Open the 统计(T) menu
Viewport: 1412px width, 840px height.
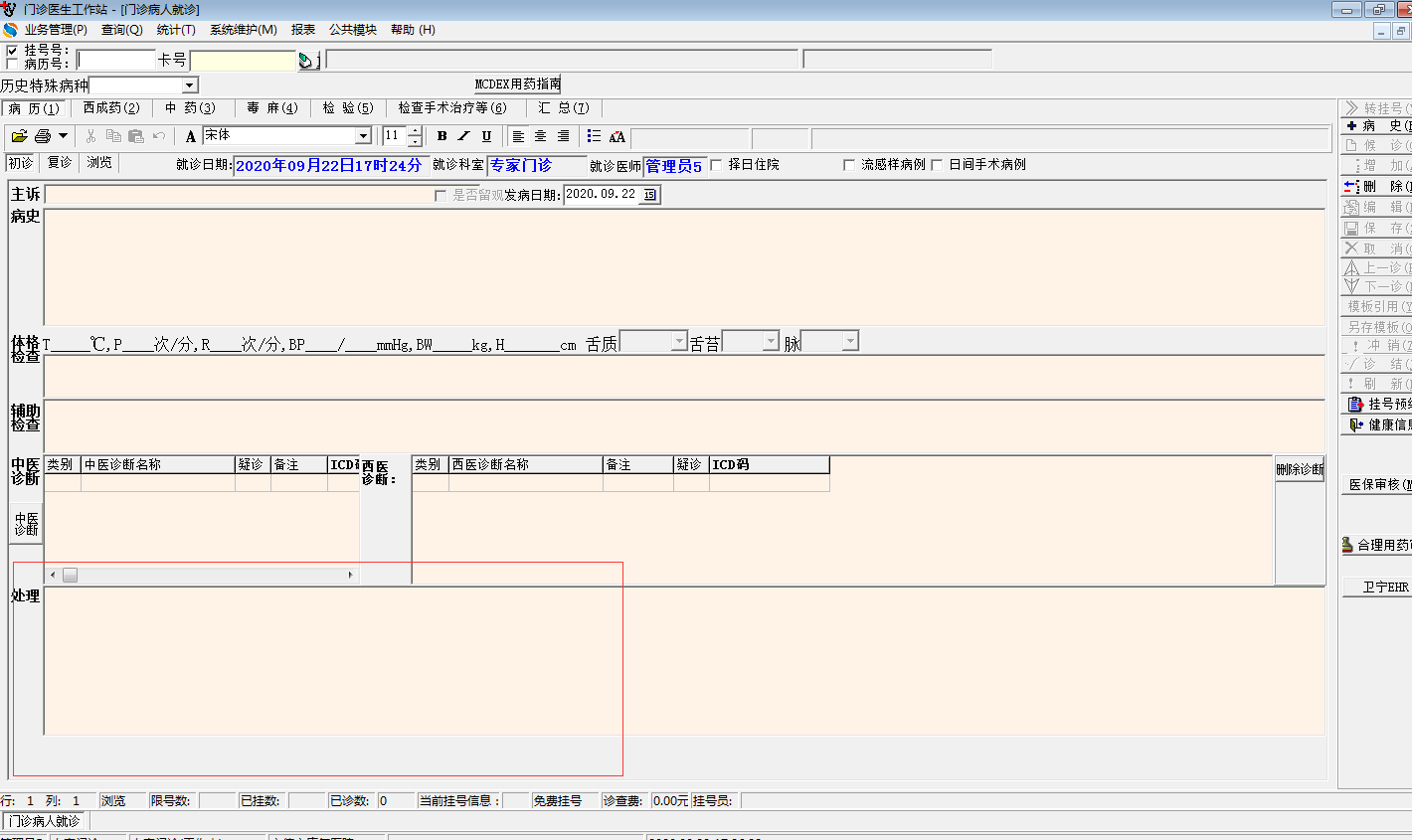coord(176,30)
